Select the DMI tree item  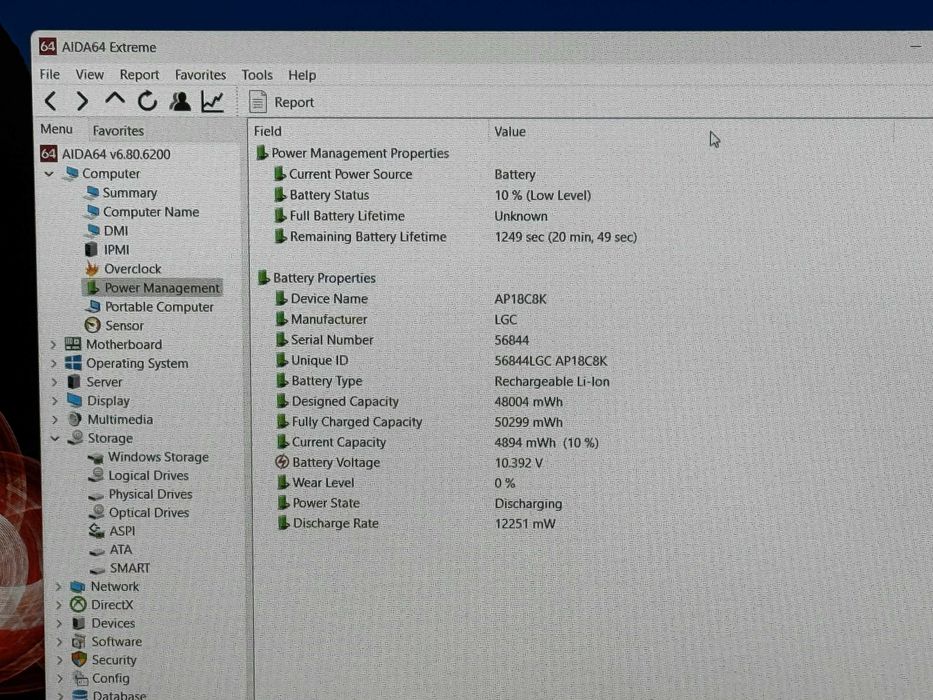click(107, 231)
